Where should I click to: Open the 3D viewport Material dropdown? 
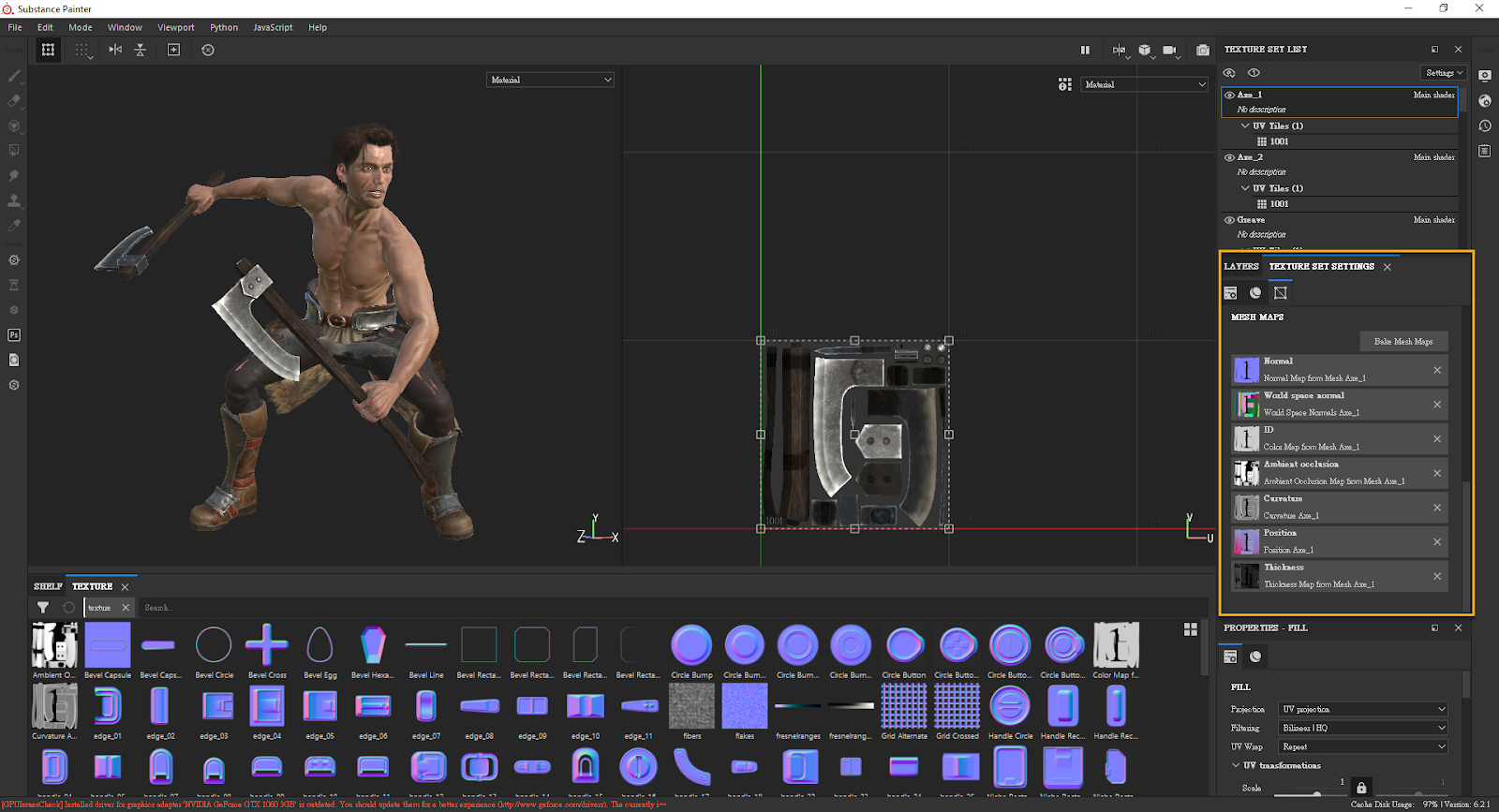point(551,80)
